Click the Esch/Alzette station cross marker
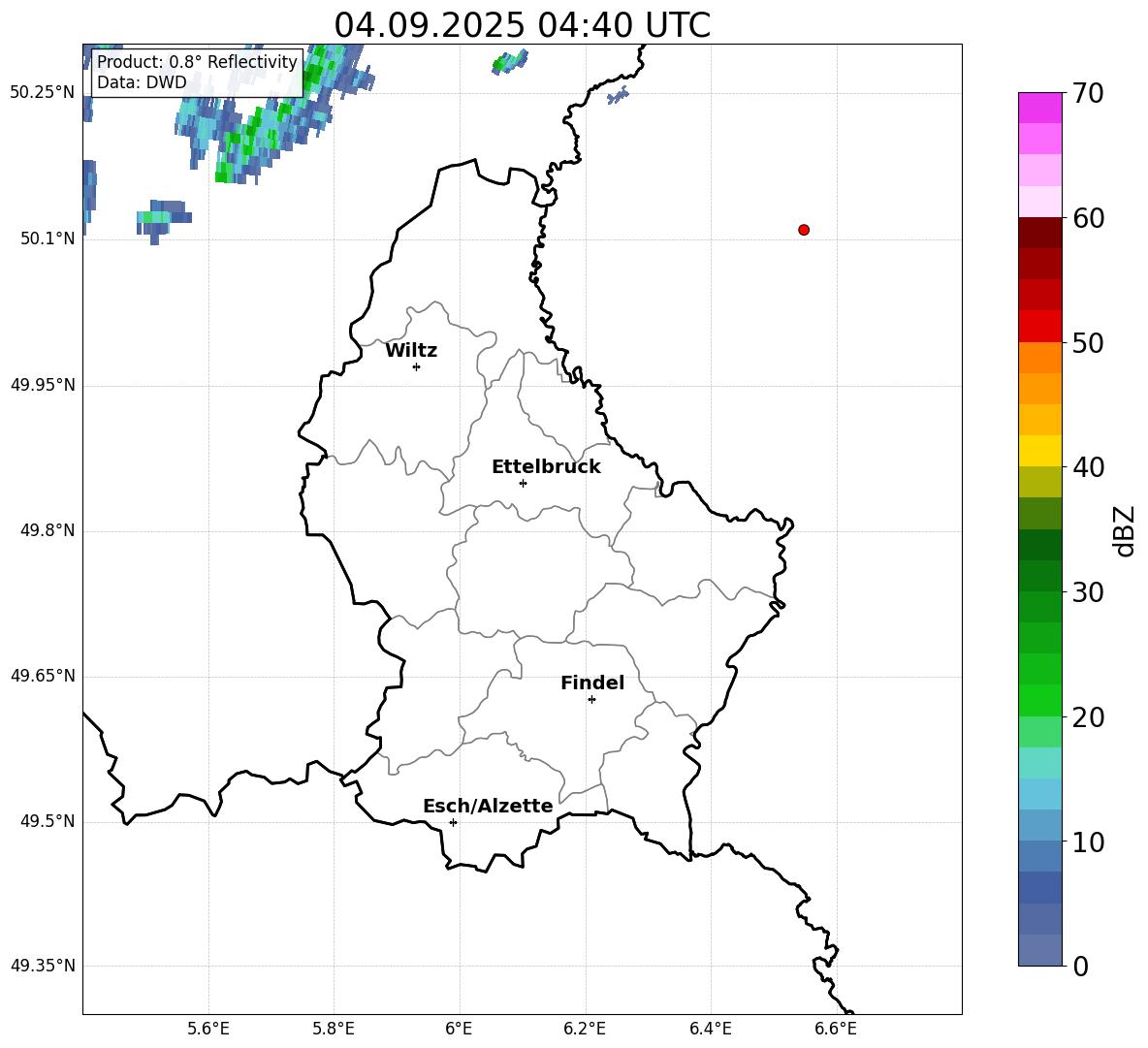Image resolution: width=1148 pixels, height=1048 pixels. click(453, 822)
